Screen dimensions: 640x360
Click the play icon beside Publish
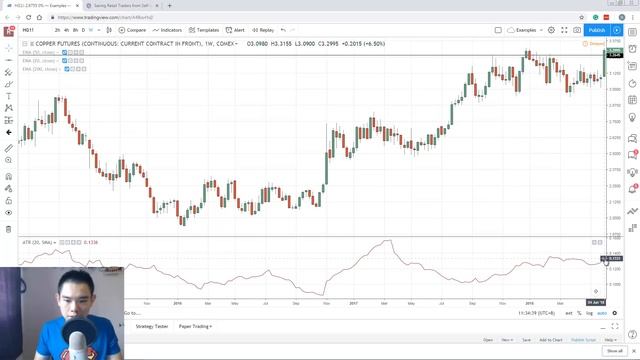pos(617,30)
